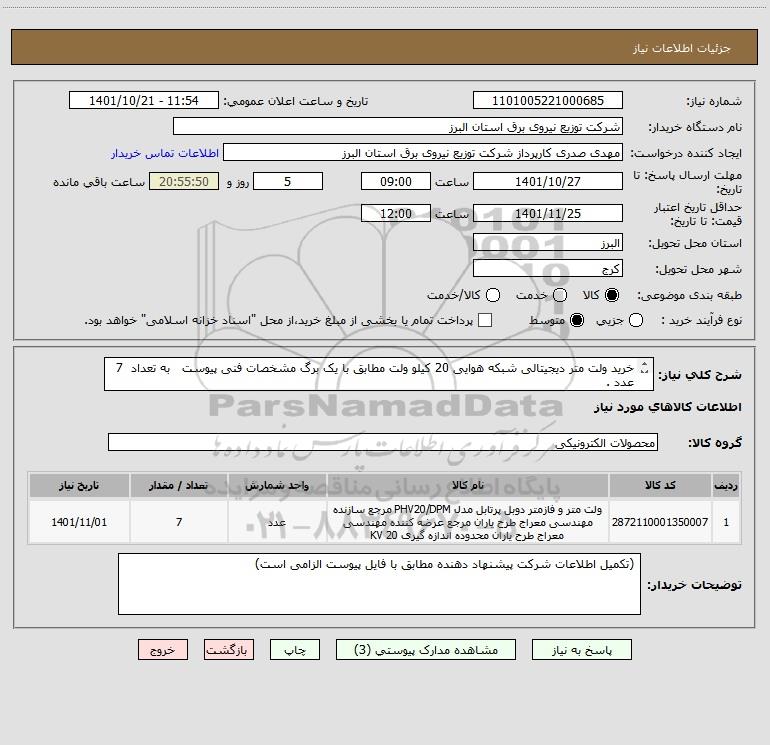The height and width of the screenshot is (745, 770).
Task: Click the buyer notes text area
Action: [x=379, y=583]
